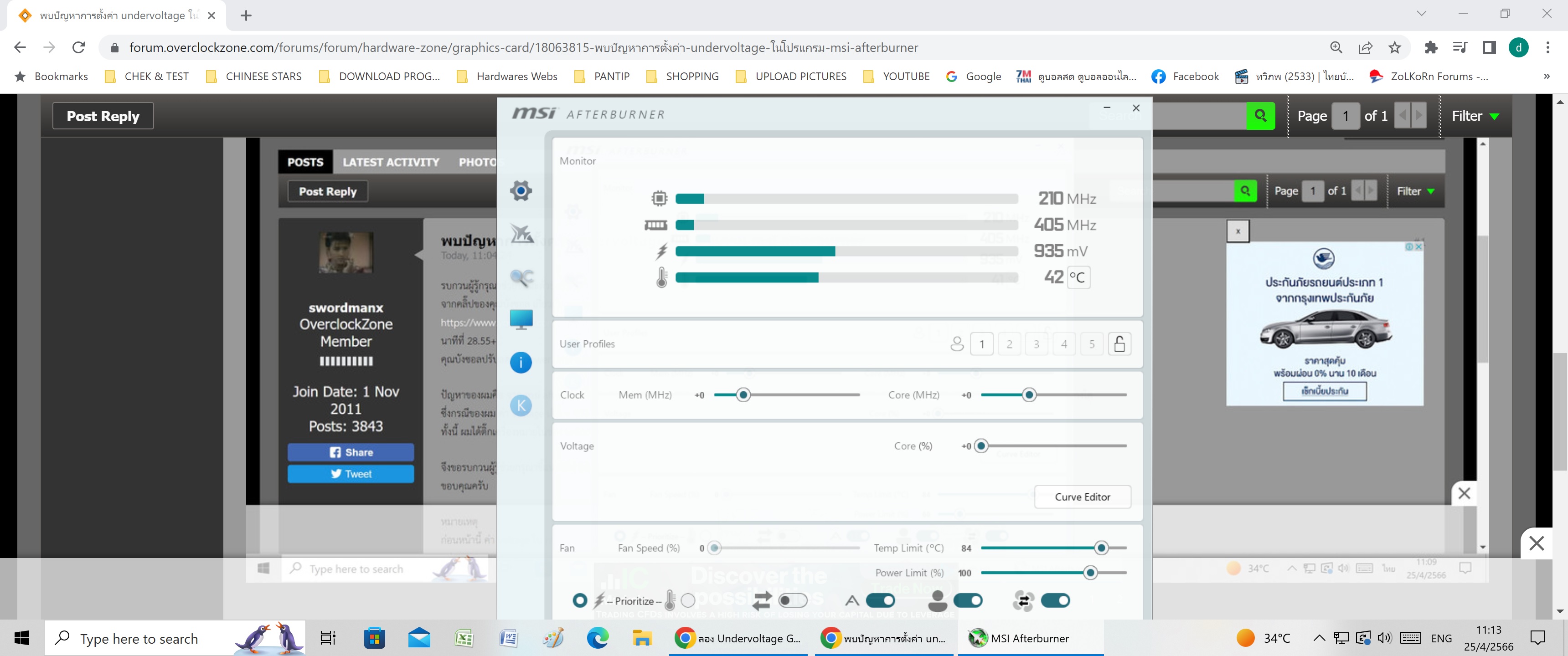The height and width of the screenshot is (656, 1568).
Task: Click the green forum search button
Action: click(1260, 116)
